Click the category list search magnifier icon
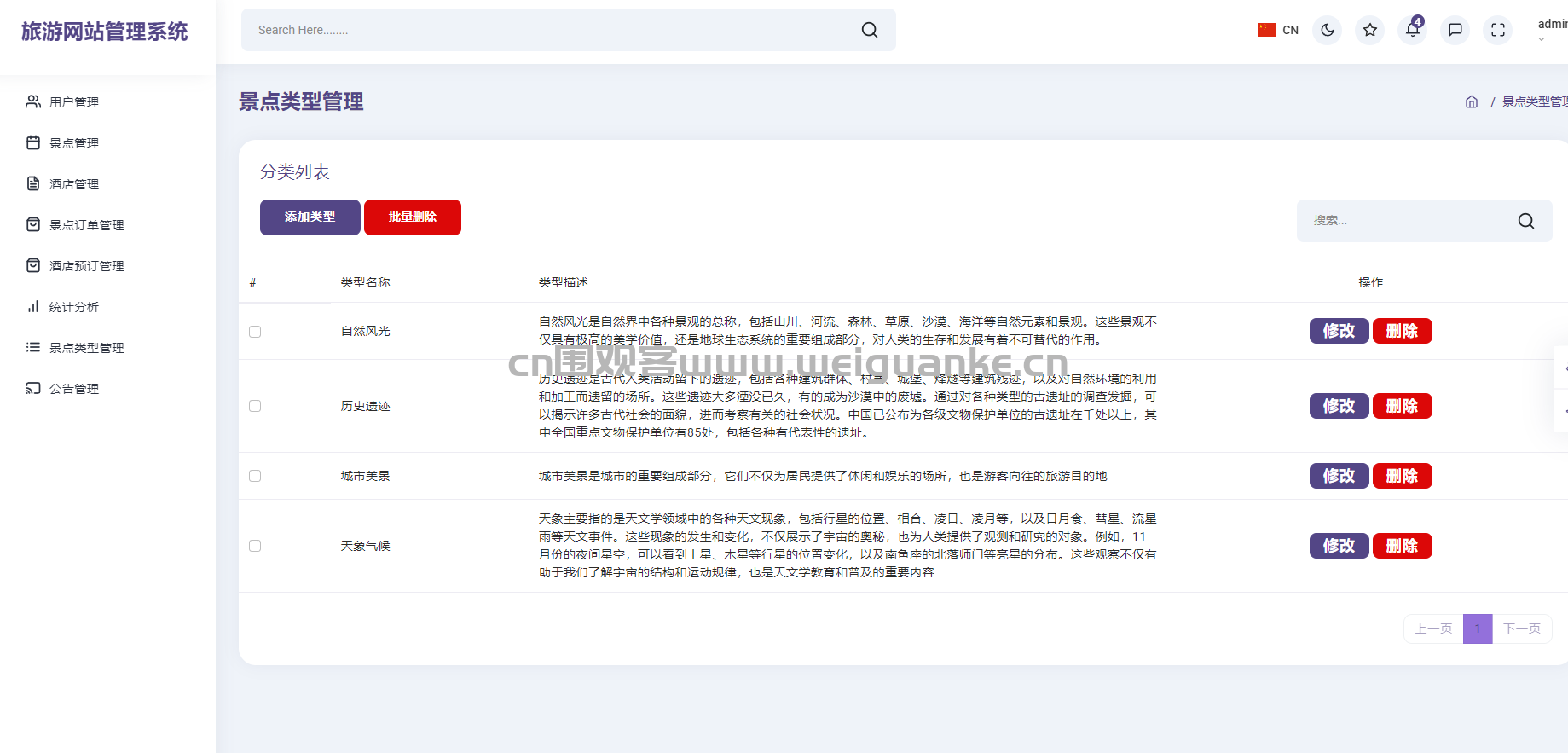1568x753 pixels. (1525, 221)
